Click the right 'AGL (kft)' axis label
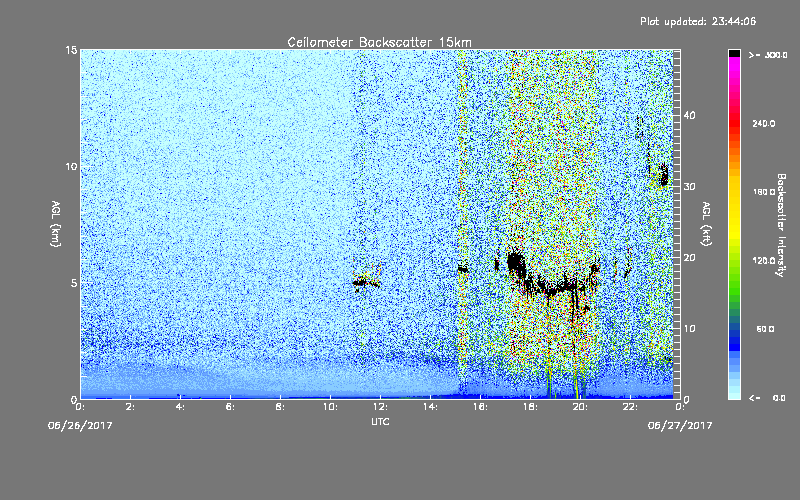800x500 pixels. pos(706,224)
